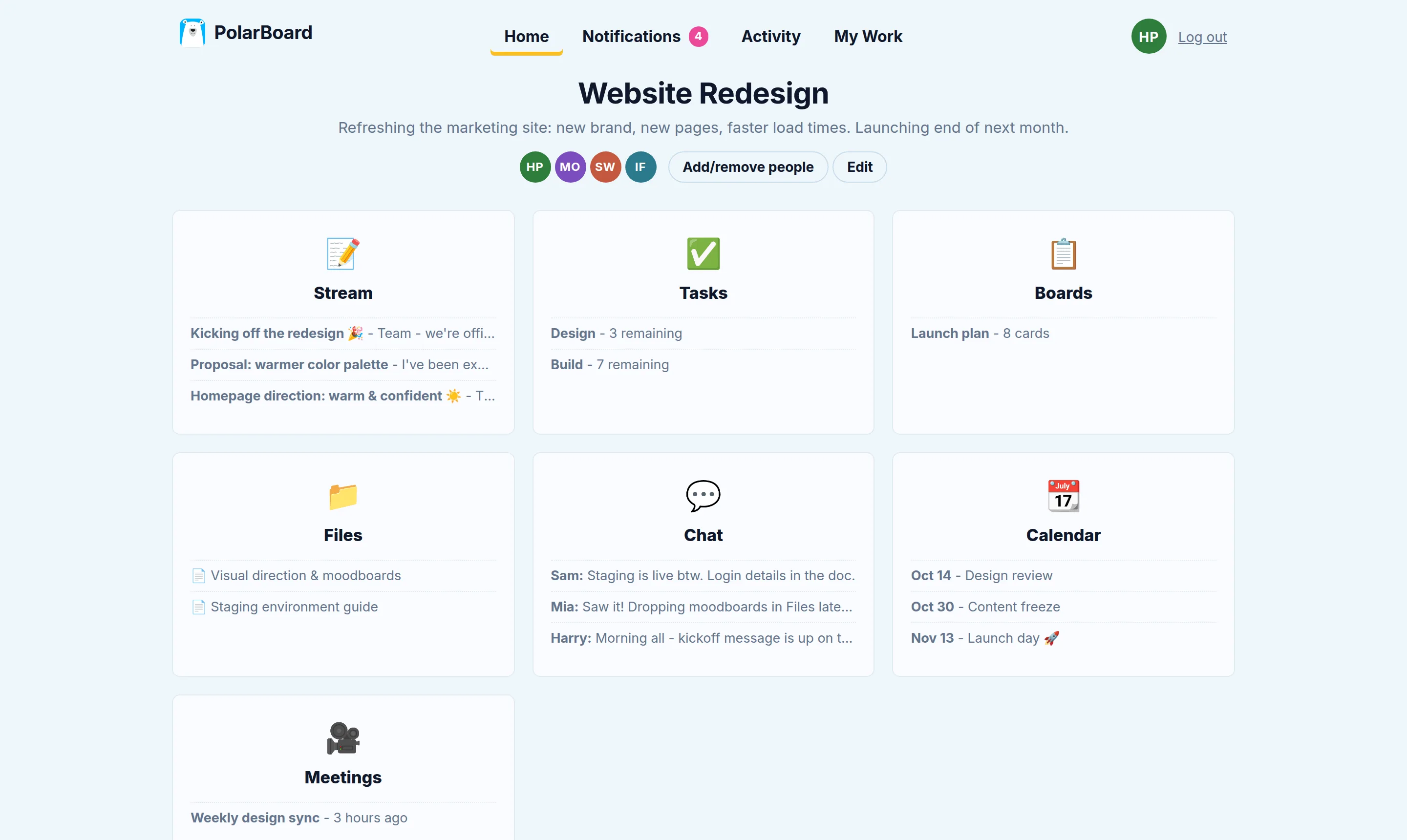Open the 'Visual direction & moodboards' file

pos(342,576)
